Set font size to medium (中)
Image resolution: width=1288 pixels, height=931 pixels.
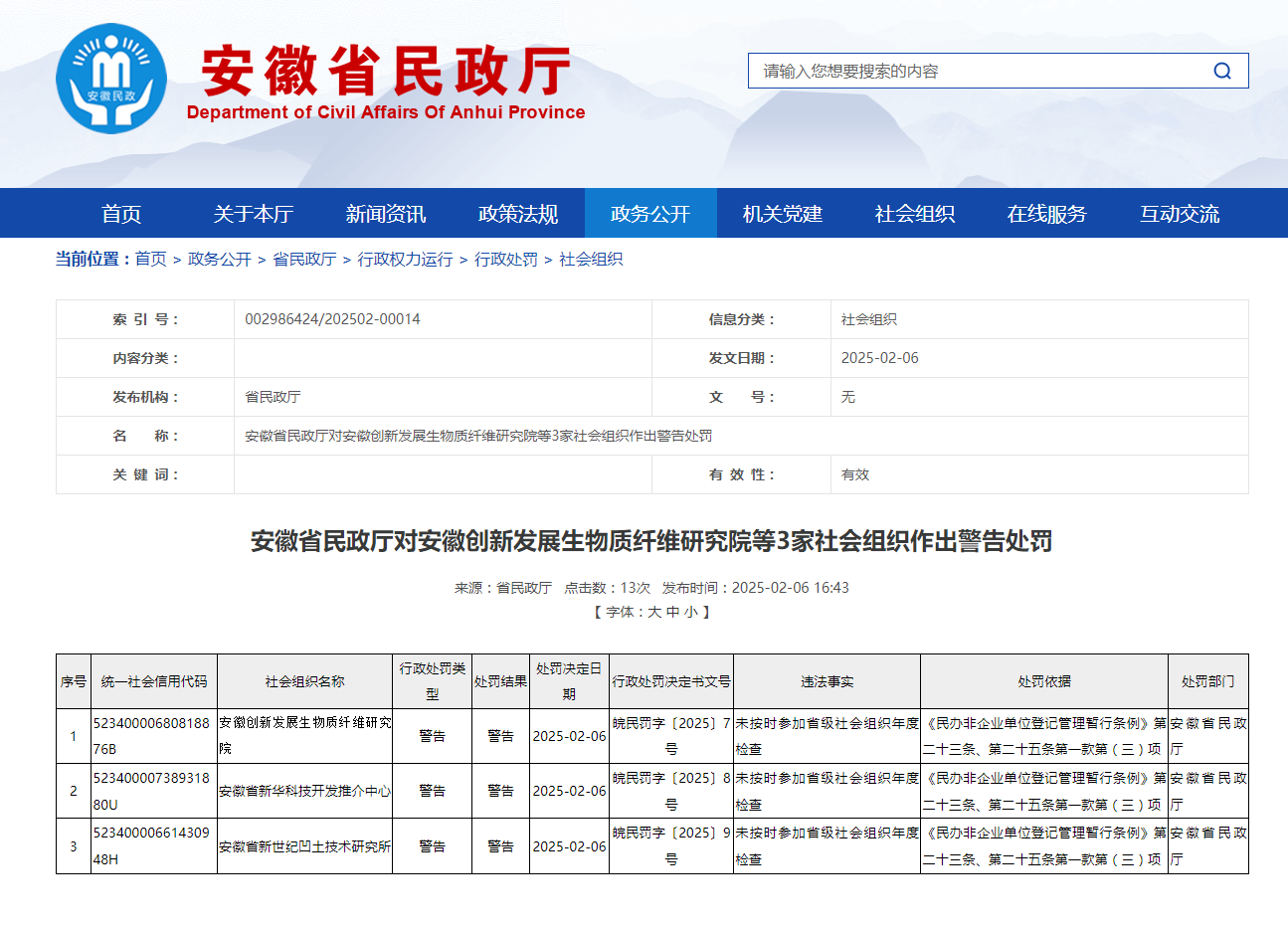[x=673, y=613]
